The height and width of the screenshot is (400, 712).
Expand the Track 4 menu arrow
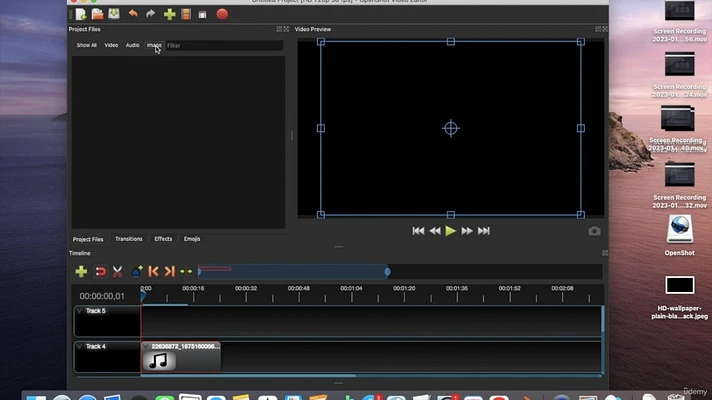(80, 347)
